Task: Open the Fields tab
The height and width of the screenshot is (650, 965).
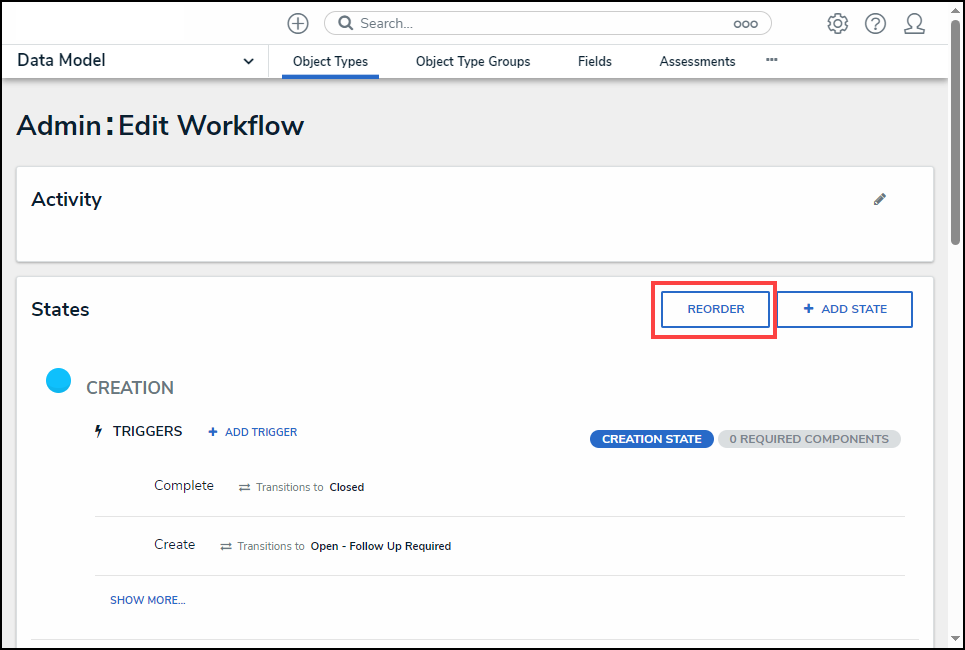Action: click(594, 61)
